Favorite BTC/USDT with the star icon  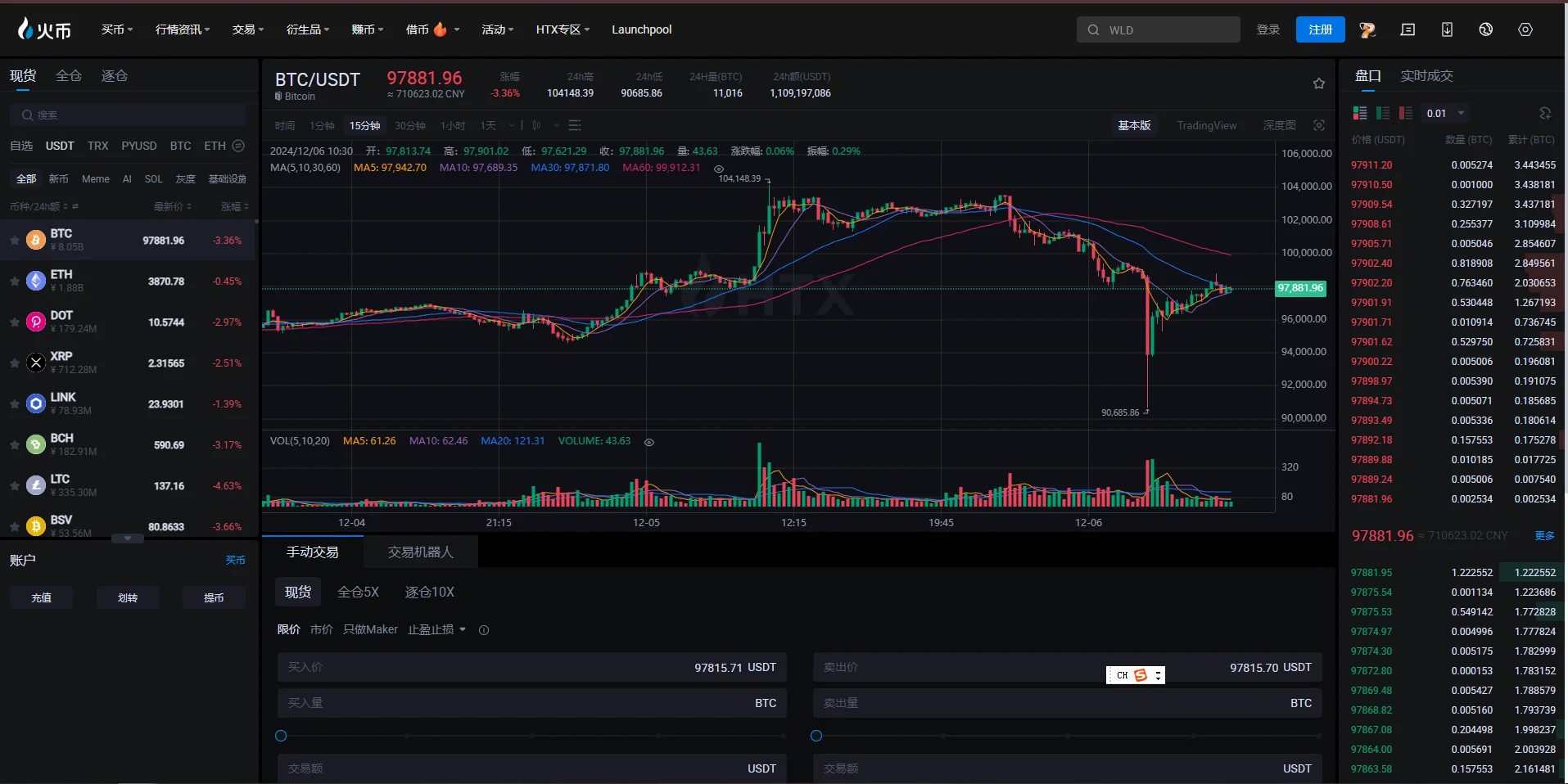coord(1318,83)
